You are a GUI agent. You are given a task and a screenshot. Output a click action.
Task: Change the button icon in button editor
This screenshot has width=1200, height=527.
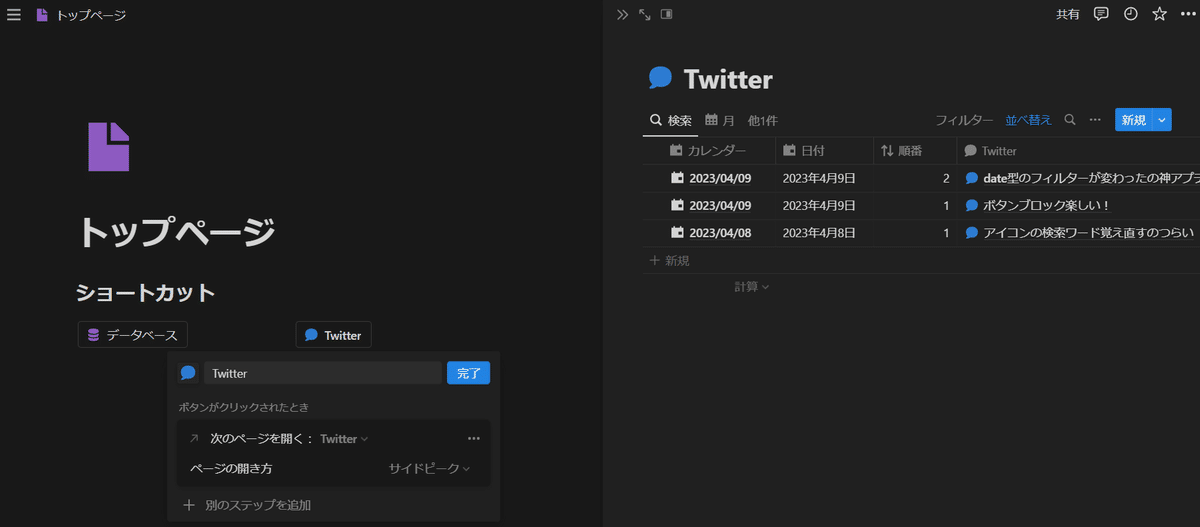[187, 373]
